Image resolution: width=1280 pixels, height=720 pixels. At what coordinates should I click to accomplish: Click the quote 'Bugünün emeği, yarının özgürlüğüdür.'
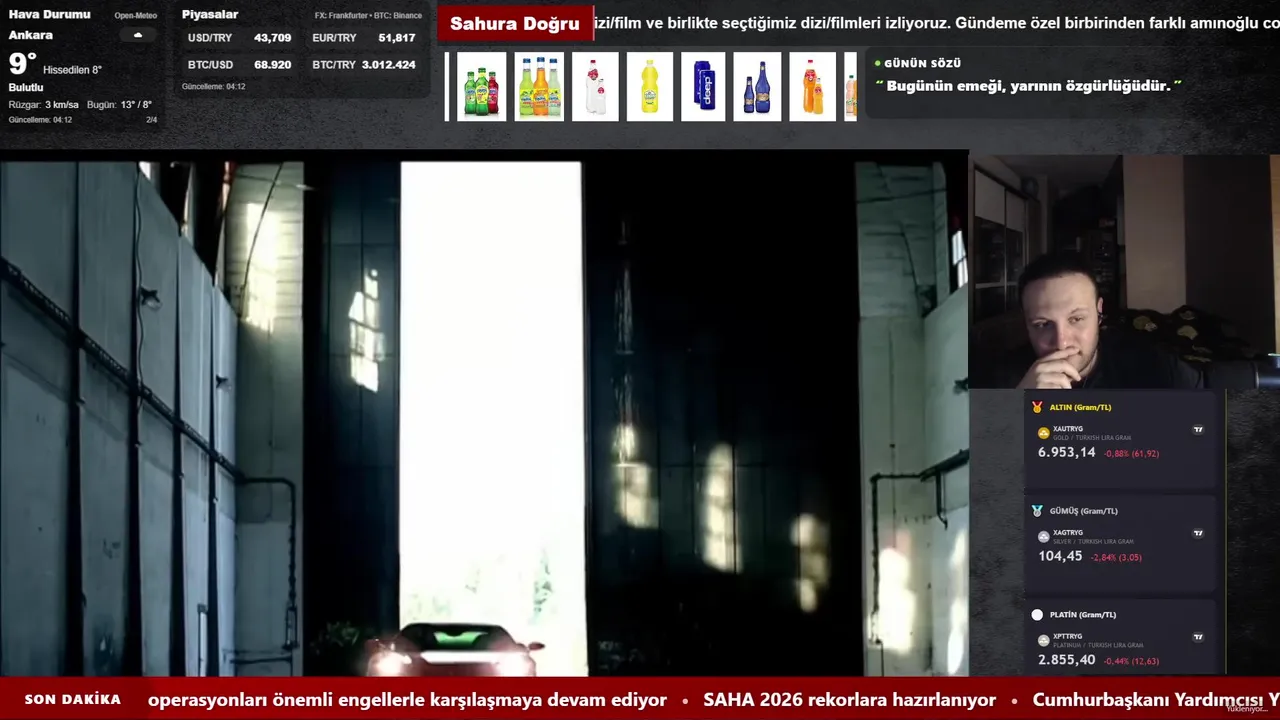(1029, 86)
